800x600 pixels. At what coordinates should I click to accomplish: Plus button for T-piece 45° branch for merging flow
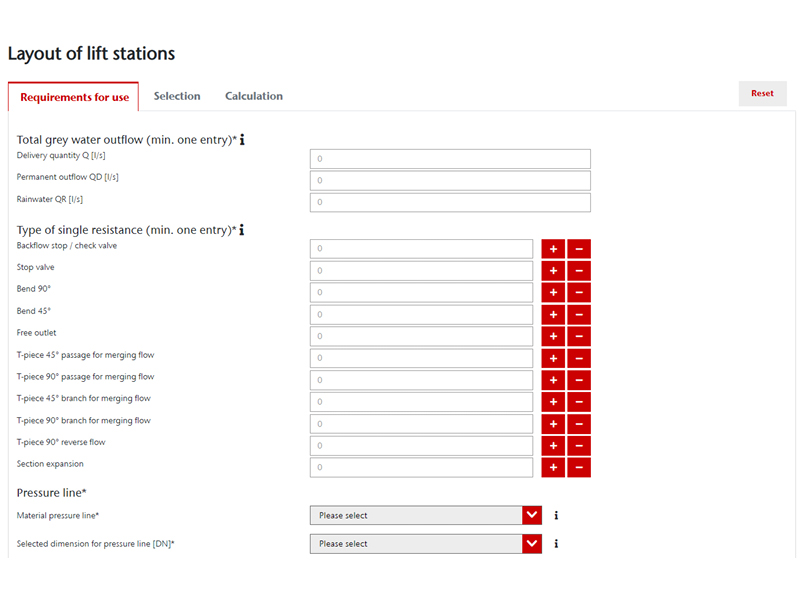[553, 402]
